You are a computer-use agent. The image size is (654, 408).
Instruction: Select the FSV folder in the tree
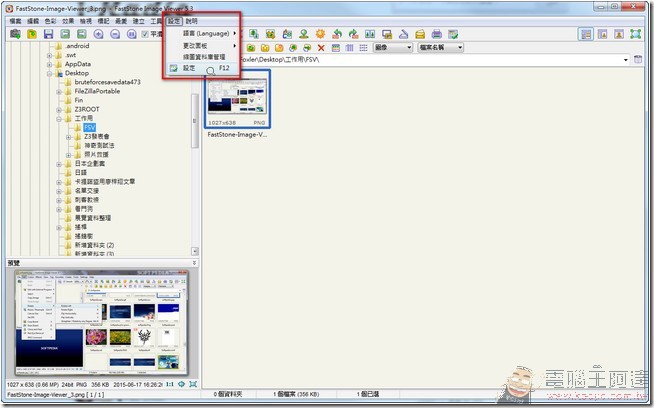[89, 128]
